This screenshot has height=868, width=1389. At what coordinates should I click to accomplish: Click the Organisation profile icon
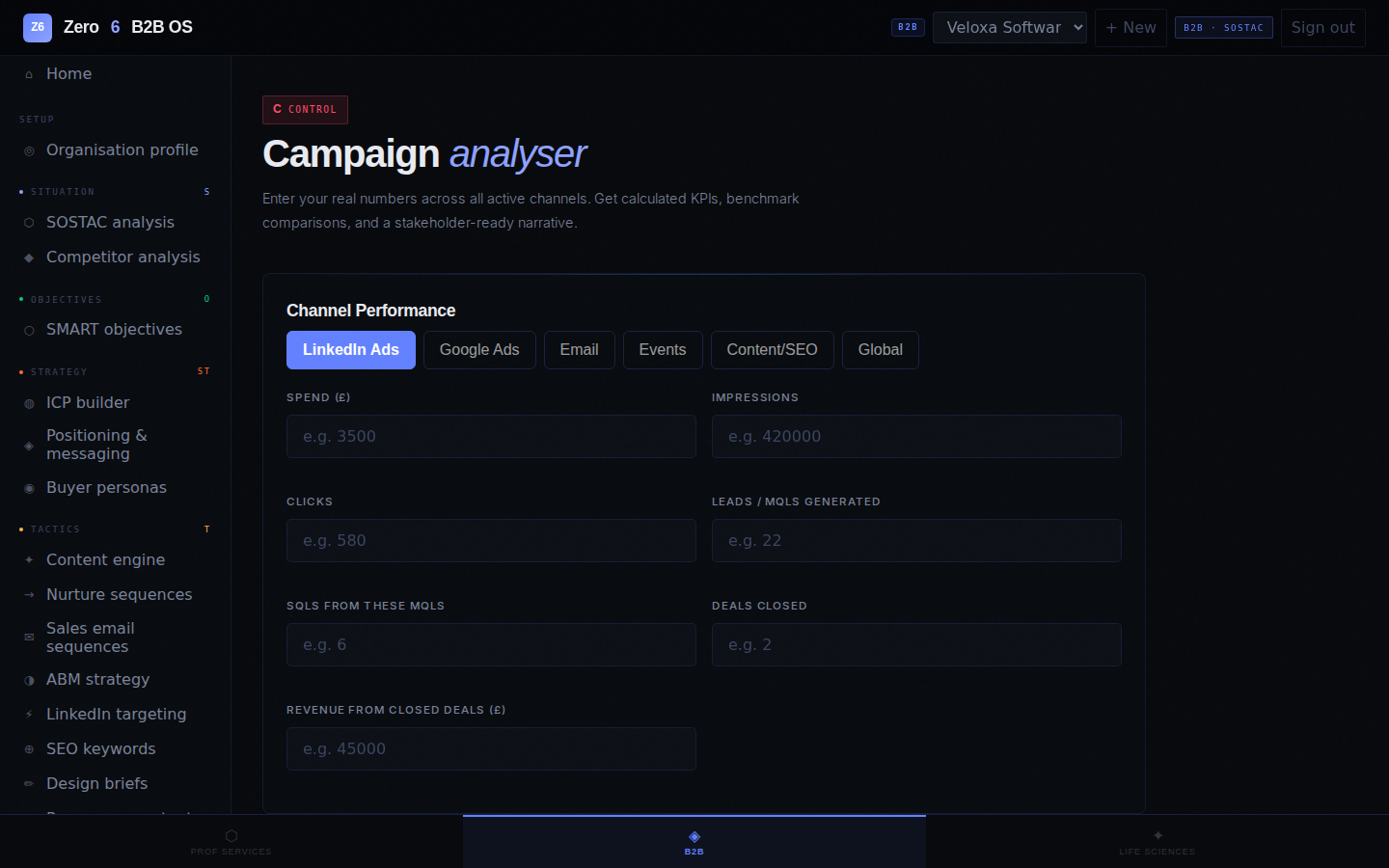(29, 150)
